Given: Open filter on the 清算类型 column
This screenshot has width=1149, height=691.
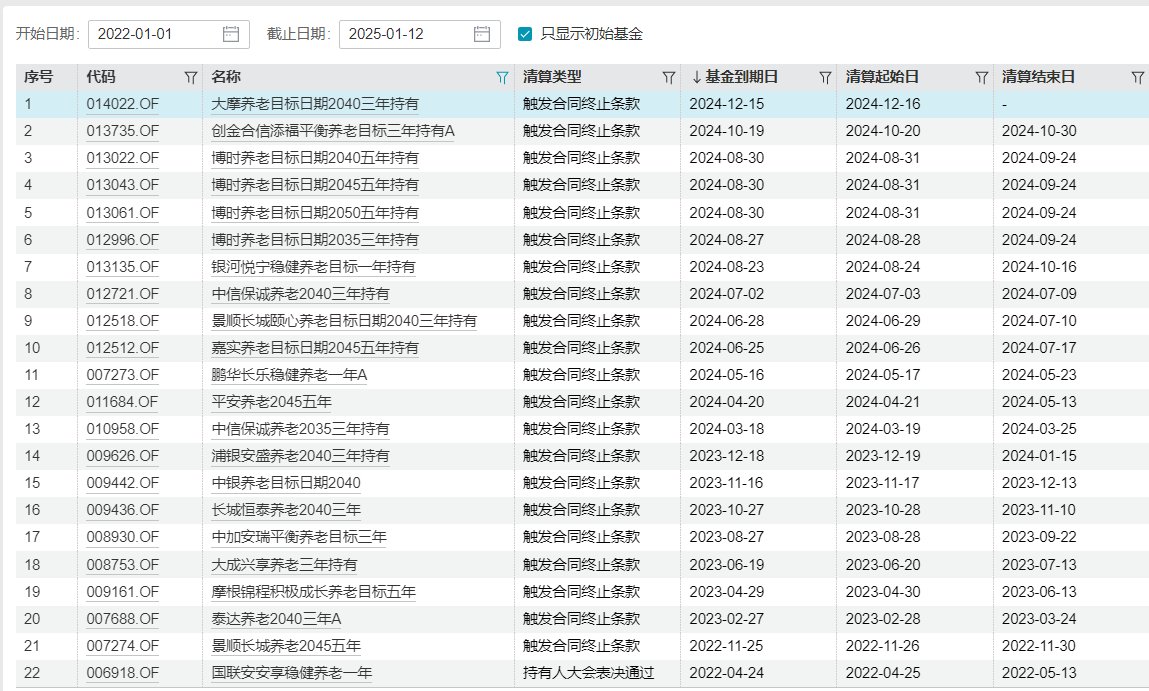Looking at the screenshot, I should [668, 77].
